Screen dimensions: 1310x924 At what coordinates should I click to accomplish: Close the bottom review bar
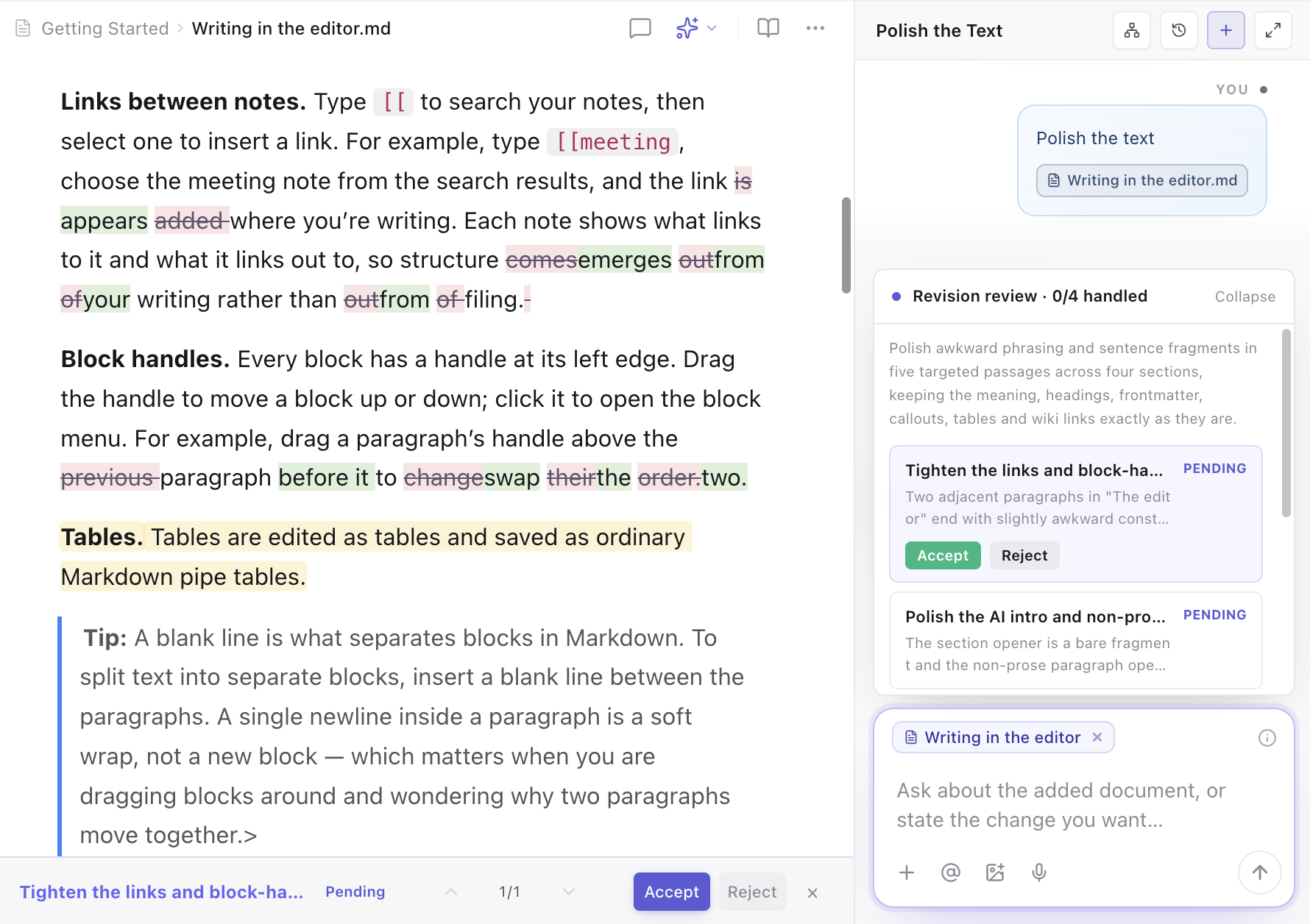pyautogui.click(x=812, y=892)
